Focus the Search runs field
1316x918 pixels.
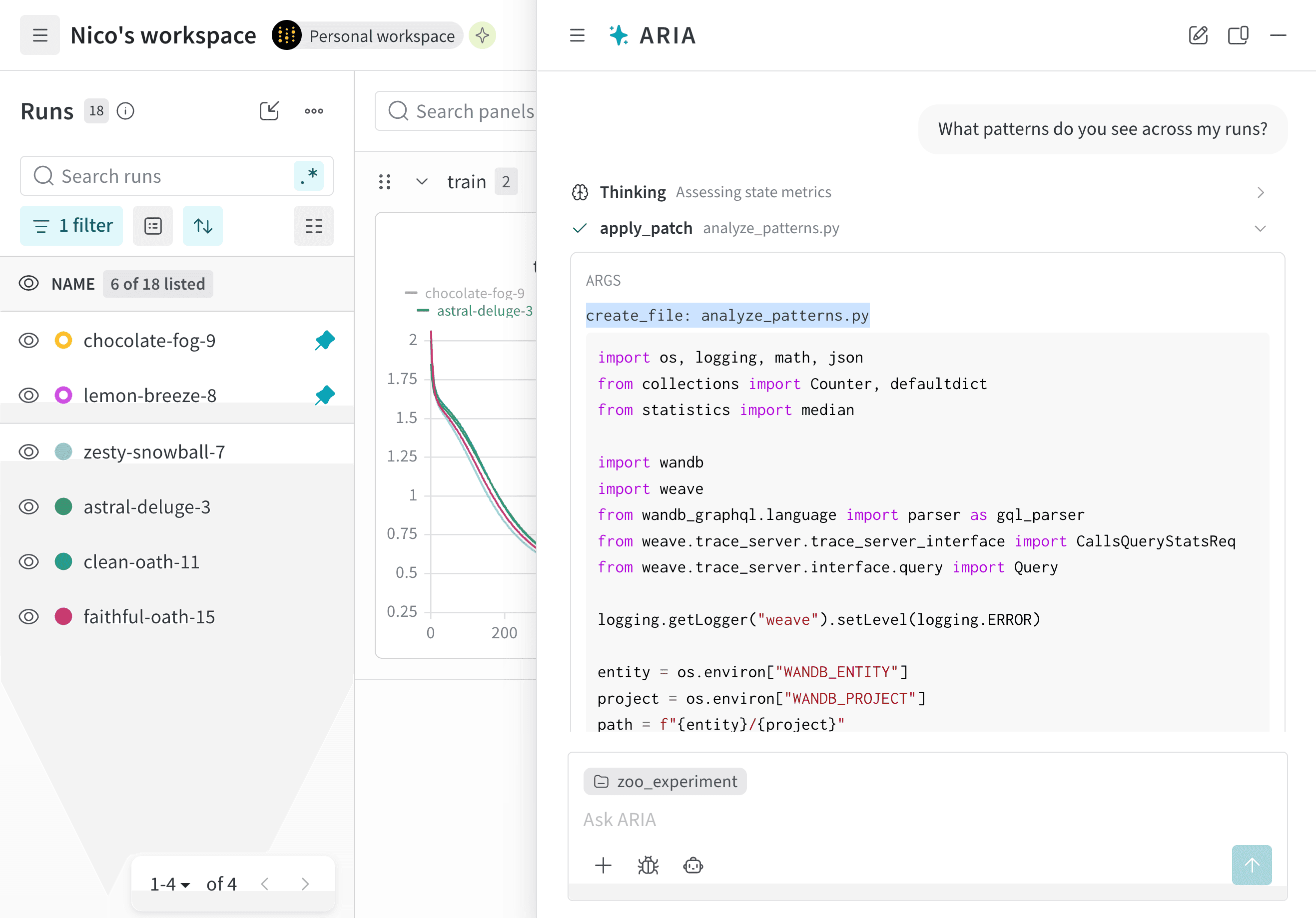(x=177, y=176)
